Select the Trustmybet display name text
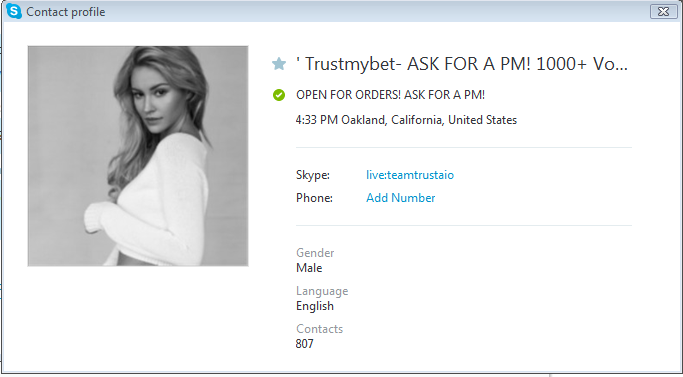The image size is (683, 377). (x=461, y=64)
